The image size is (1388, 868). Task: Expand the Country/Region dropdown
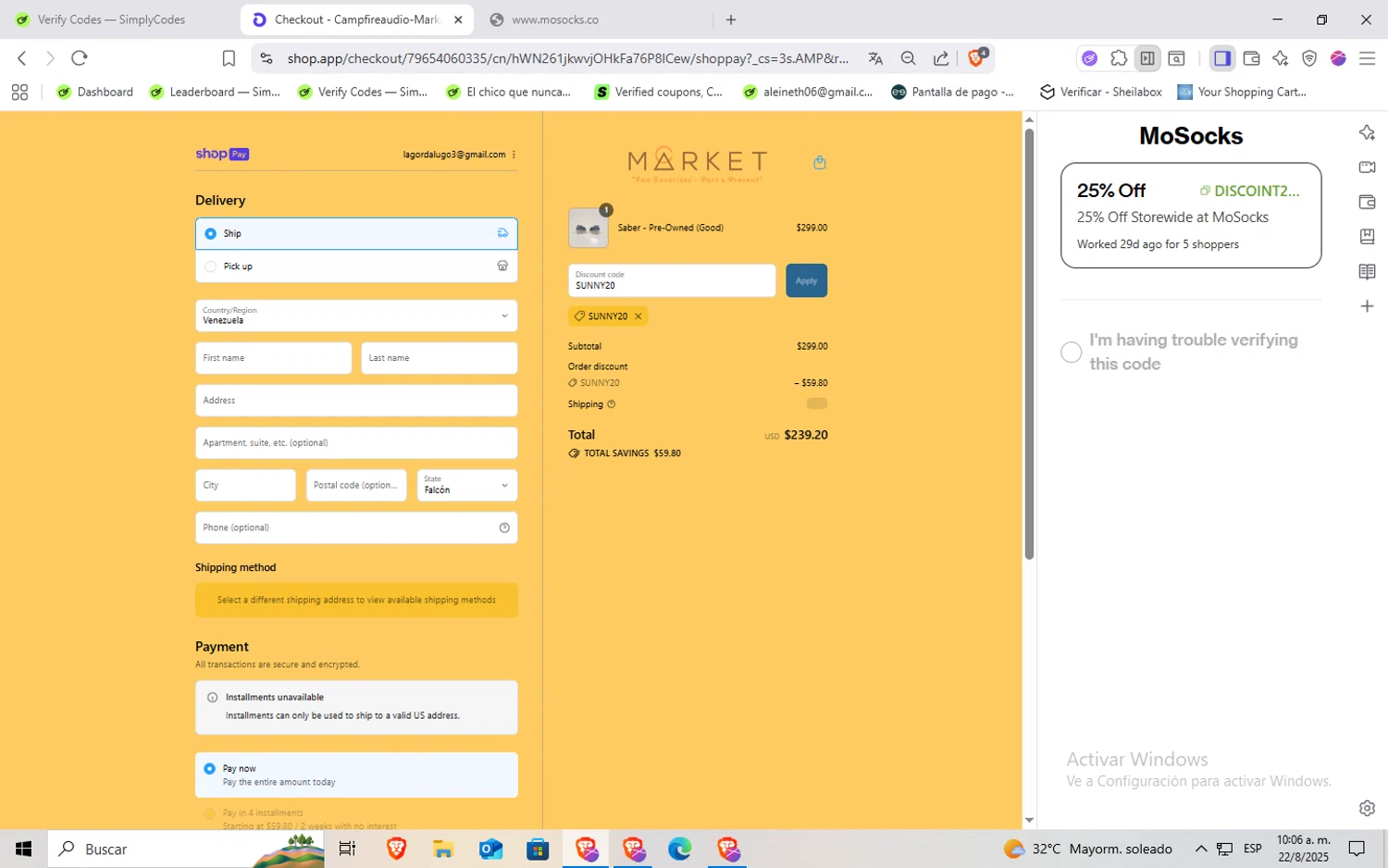coord(356,316)
